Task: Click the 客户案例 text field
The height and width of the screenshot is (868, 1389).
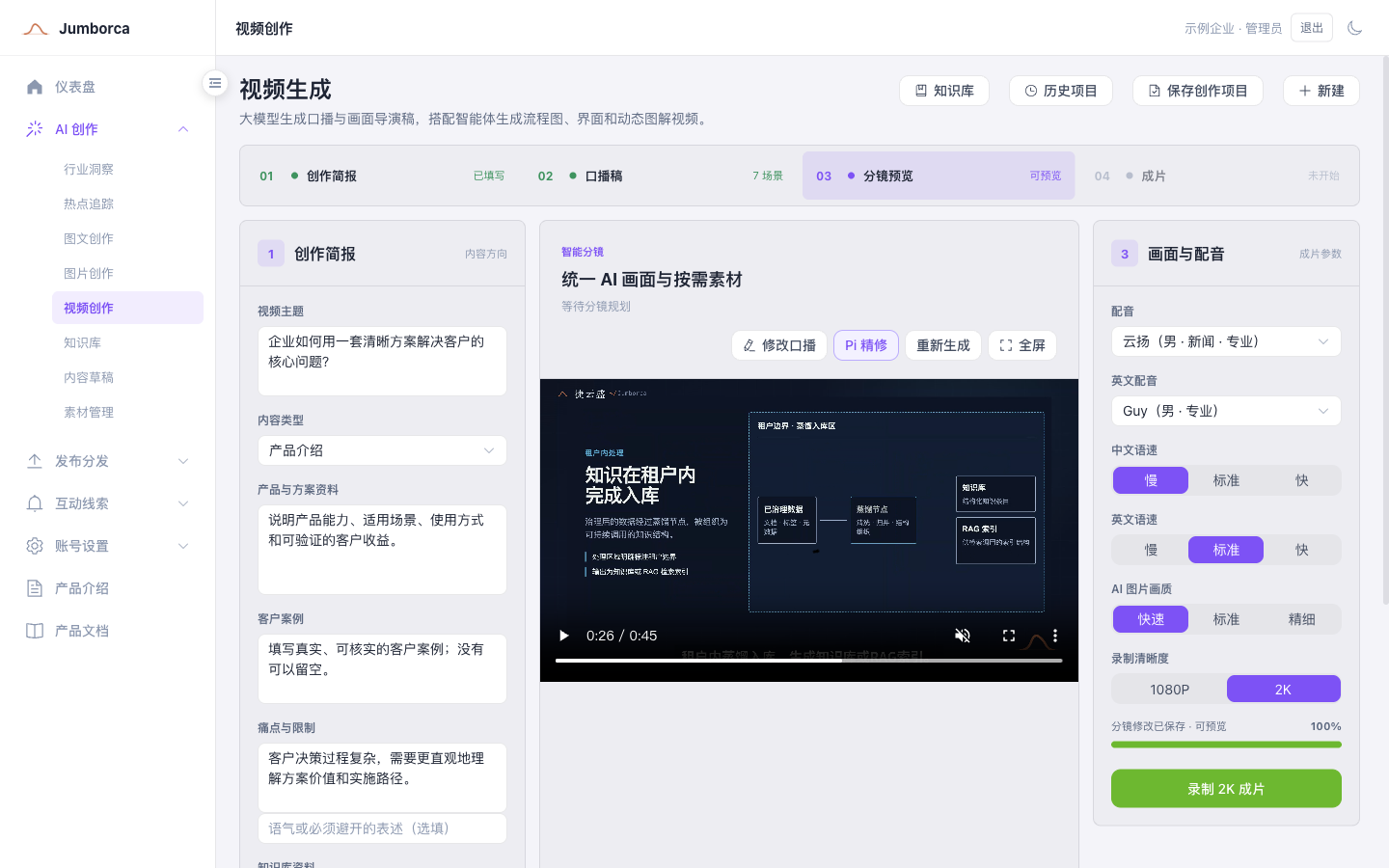Action: [382, 668]
